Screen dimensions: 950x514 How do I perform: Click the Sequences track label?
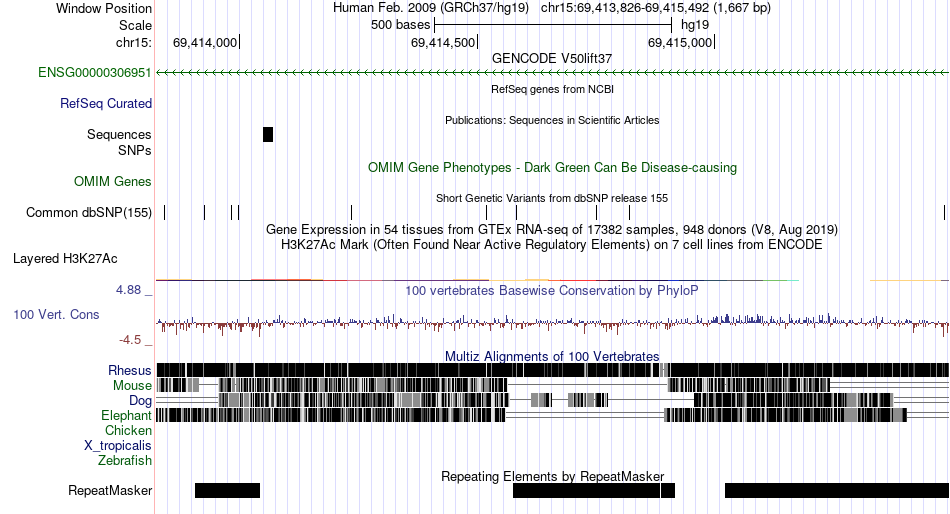coord(119,135)
